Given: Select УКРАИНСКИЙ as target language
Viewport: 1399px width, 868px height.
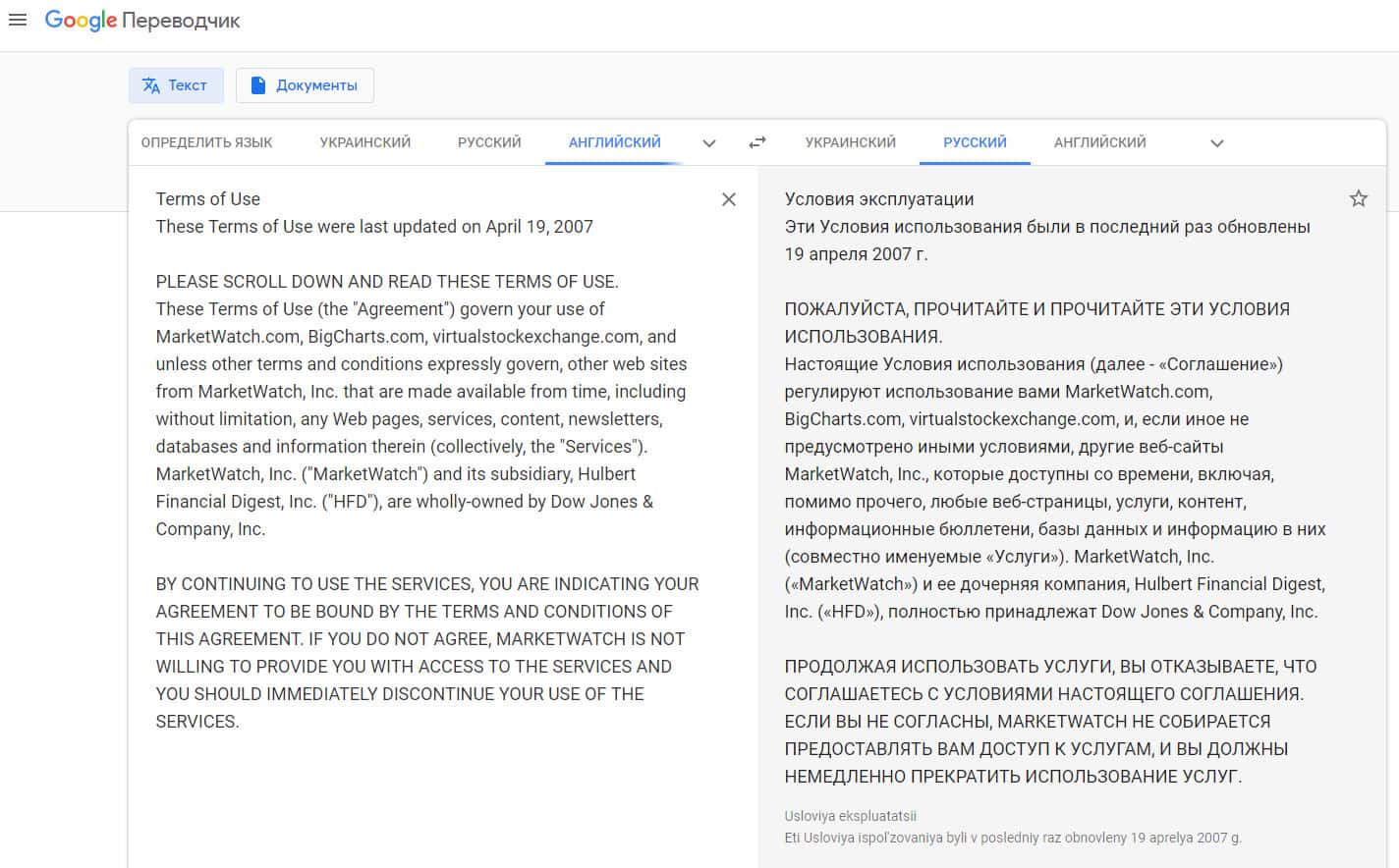Looking at the screenshot, I should pyautogui.click(x=851, y=142).
